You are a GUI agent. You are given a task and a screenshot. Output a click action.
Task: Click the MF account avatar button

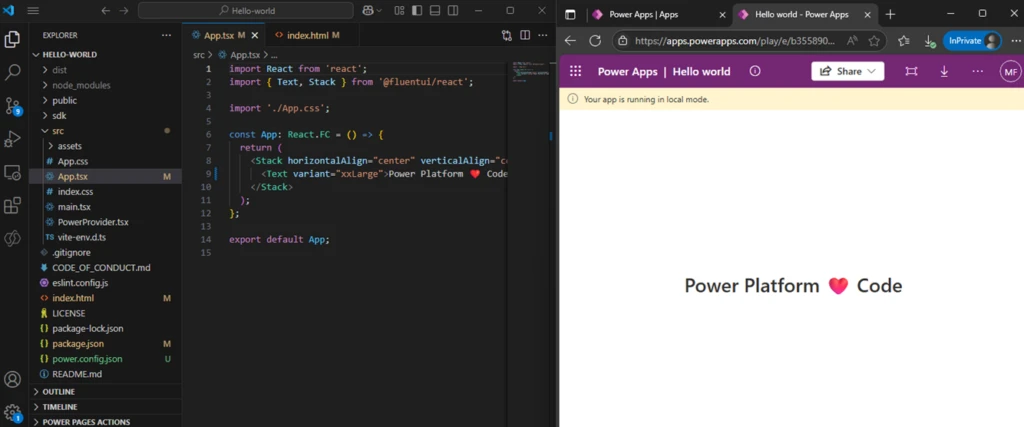(1010, 71)
